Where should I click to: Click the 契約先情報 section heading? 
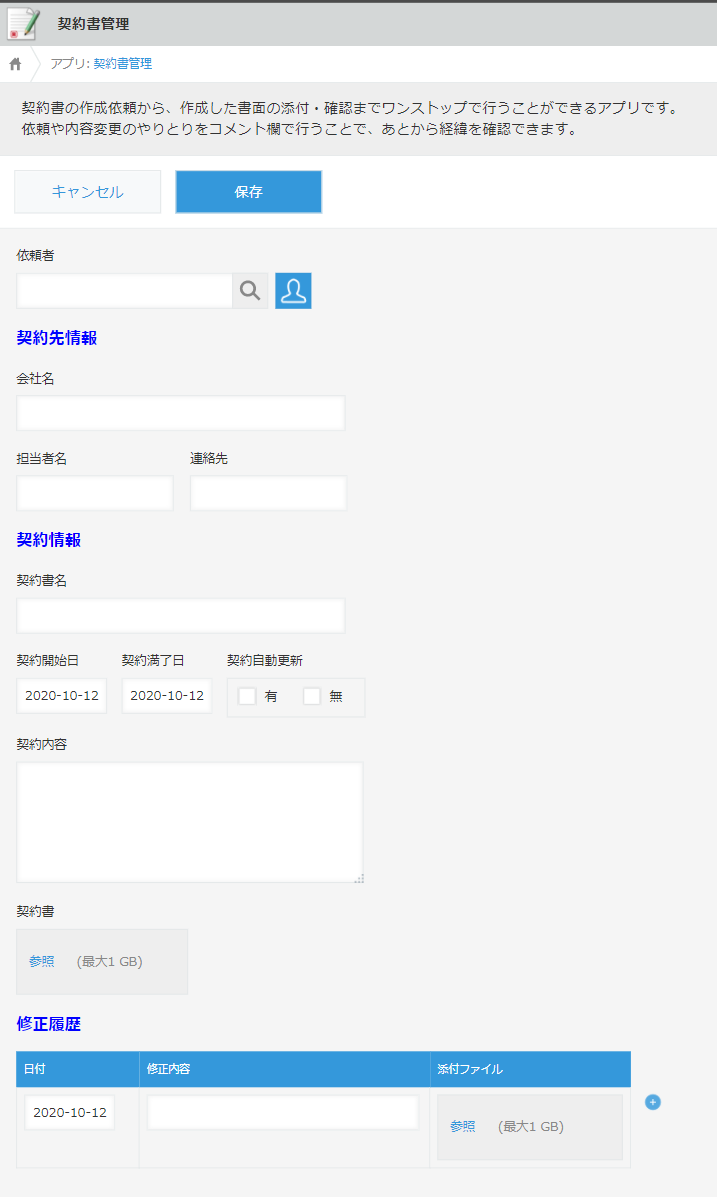(x=57, y=338)
